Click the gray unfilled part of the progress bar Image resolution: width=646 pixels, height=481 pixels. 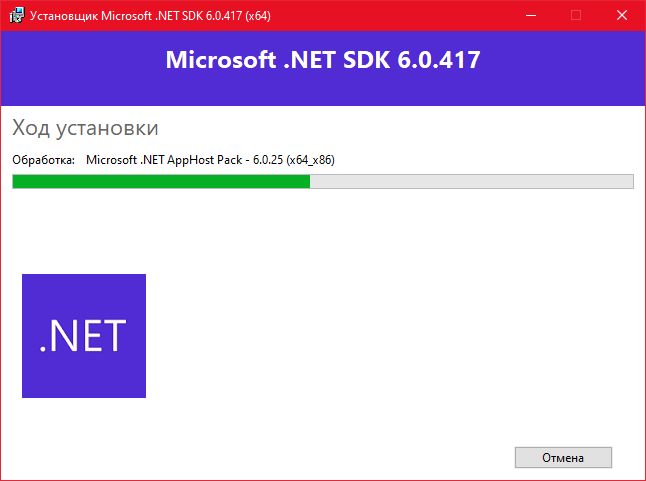click(470, 181)
